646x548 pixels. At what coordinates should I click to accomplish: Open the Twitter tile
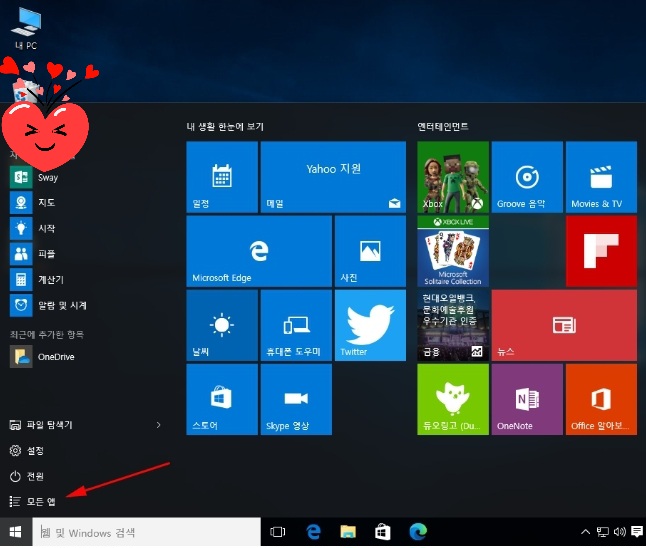[370, 325]
